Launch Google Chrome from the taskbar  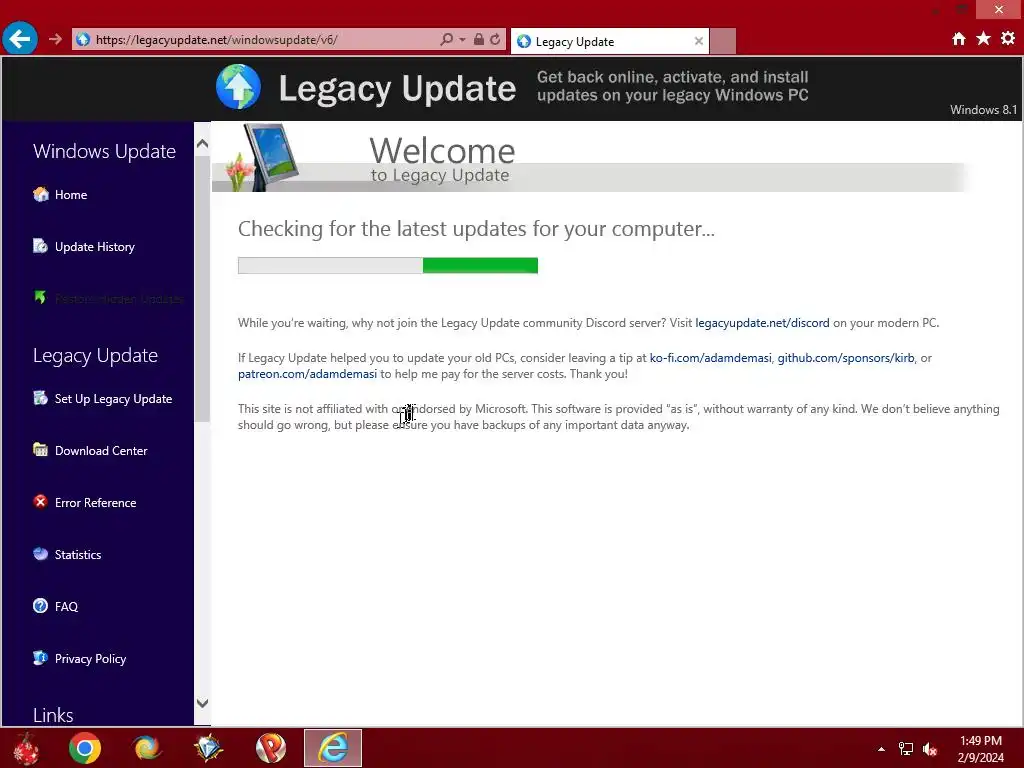click(x=85, y=748)
